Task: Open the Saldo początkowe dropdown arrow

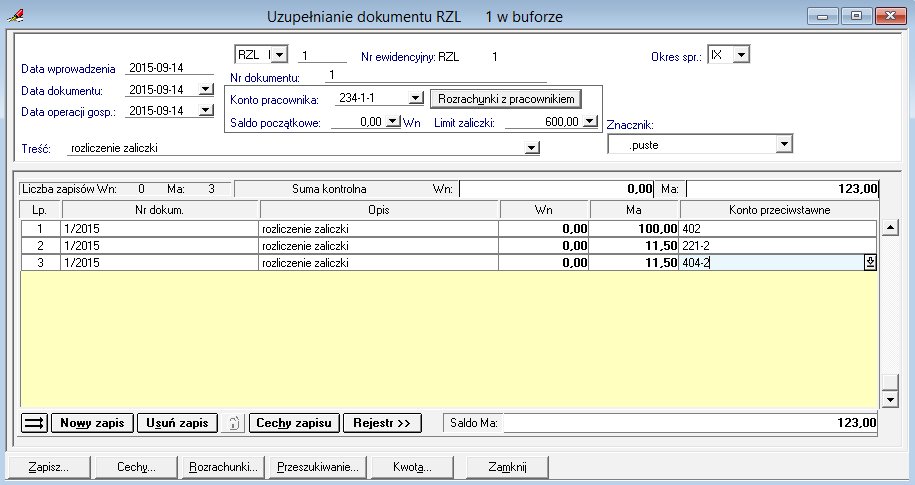Action: pyautogui.click(x=393, y=121)
